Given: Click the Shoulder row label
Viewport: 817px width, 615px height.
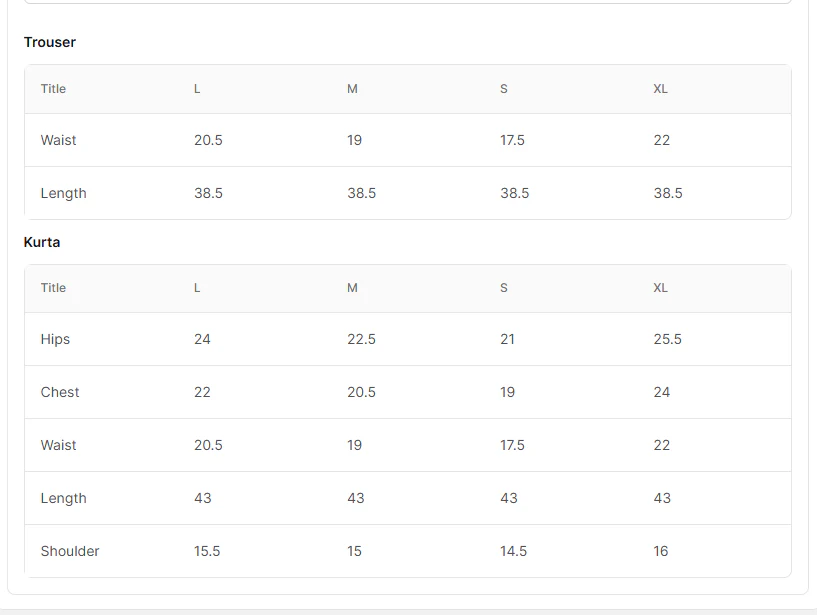Looking at the screenshot, I should (x=70, y=551).
